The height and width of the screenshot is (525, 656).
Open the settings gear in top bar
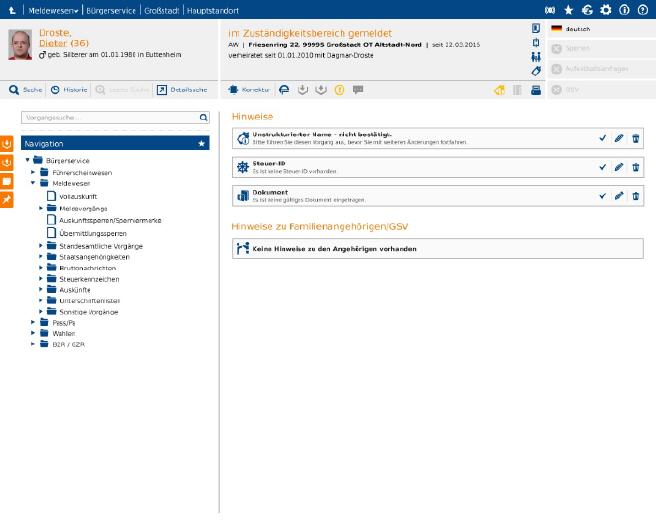point(605,9)
